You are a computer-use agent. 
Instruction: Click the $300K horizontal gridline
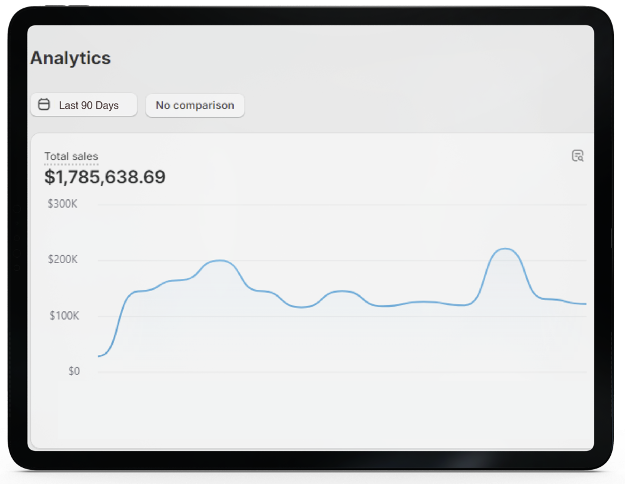pyautogui.click(x=340, y=204)
